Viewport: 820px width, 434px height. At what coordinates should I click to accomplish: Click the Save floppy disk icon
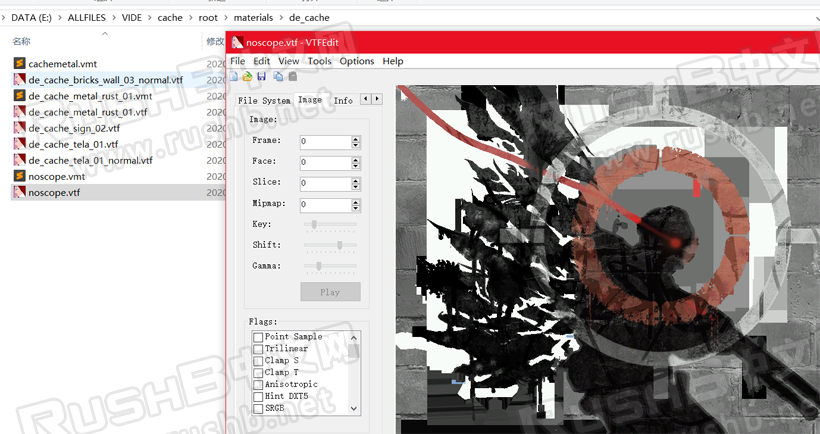[261, 76]
